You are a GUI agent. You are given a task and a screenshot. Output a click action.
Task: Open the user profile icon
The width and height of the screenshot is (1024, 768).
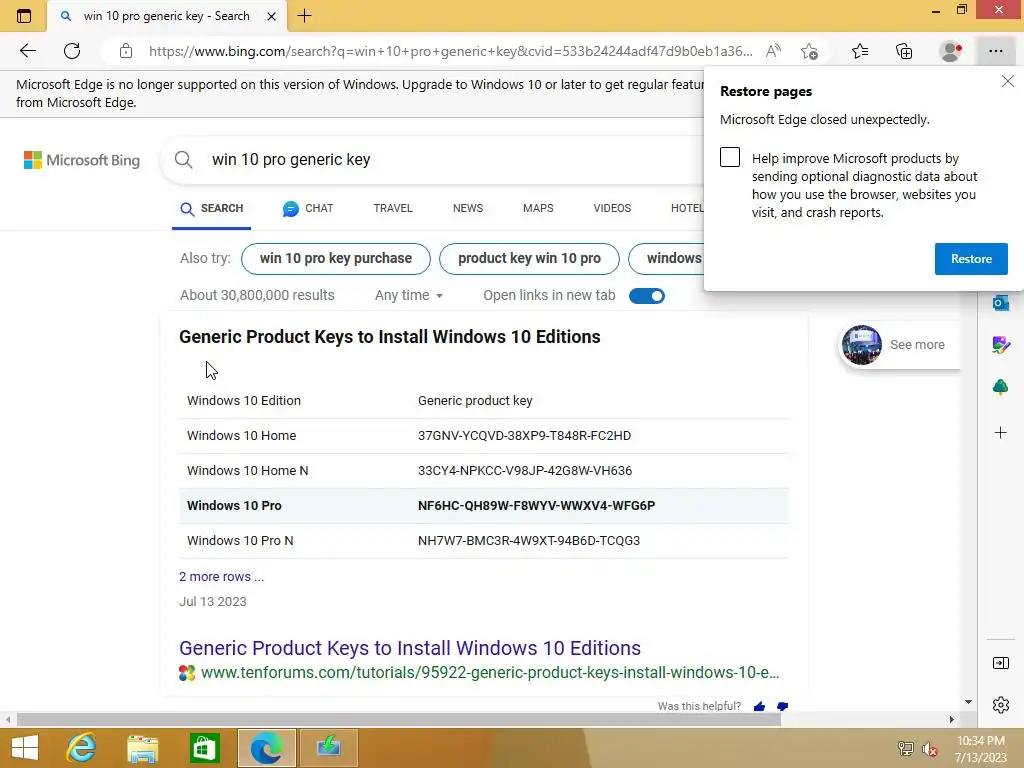tap(950, 51)
